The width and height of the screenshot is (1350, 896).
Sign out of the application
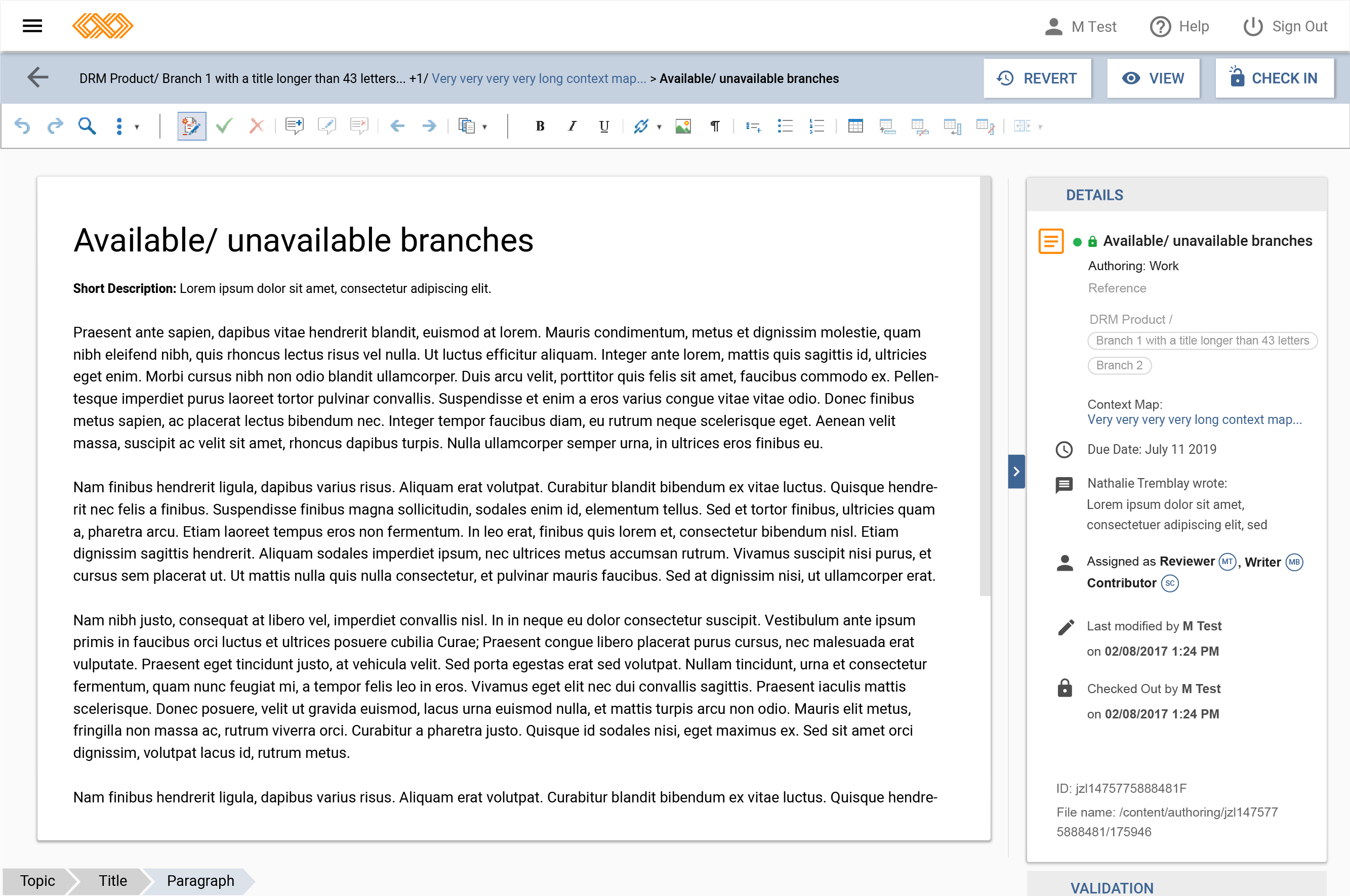(1285, 26)
